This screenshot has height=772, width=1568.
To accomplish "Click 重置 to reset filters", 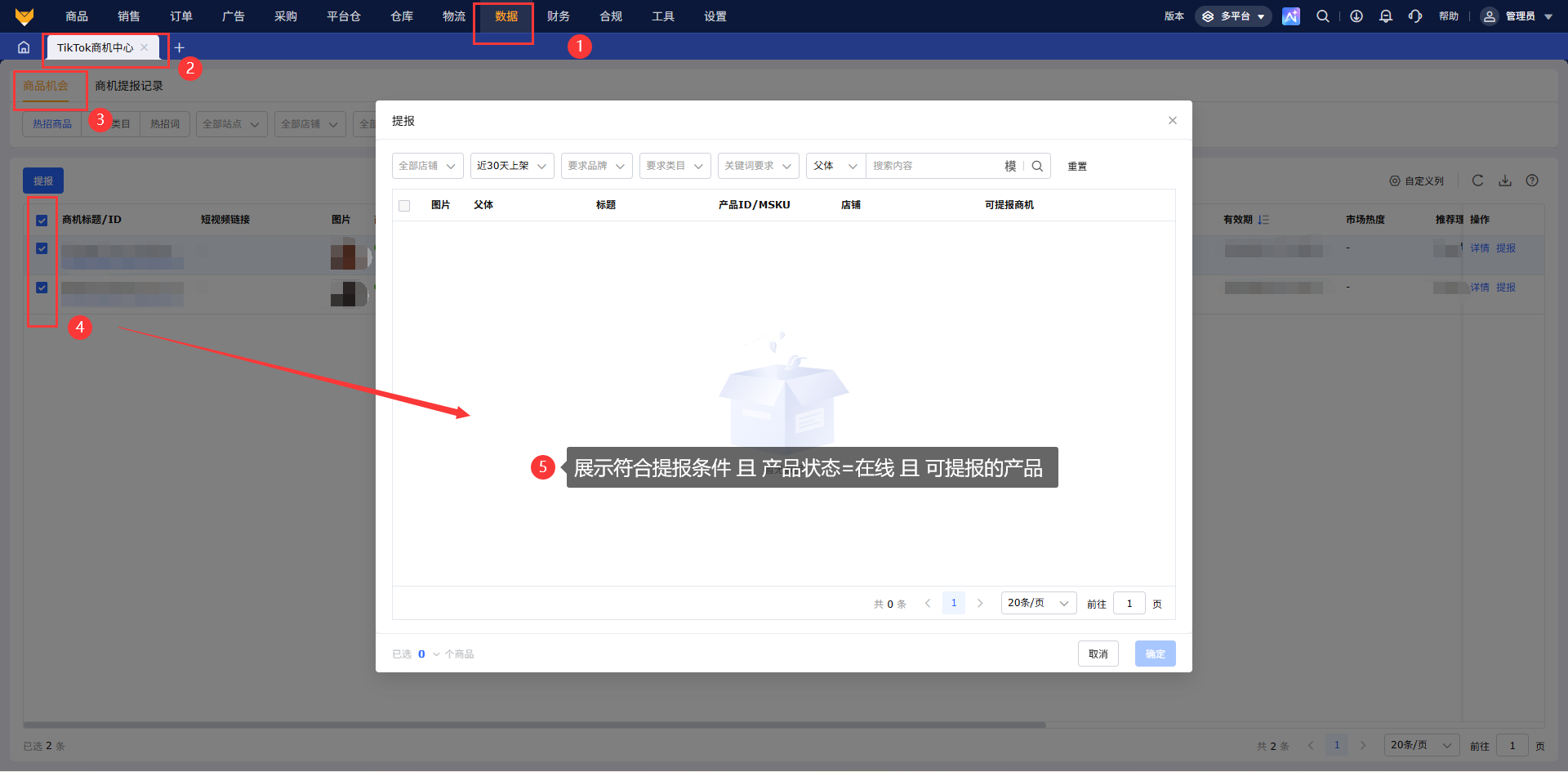I will (x=1077, y=167).
